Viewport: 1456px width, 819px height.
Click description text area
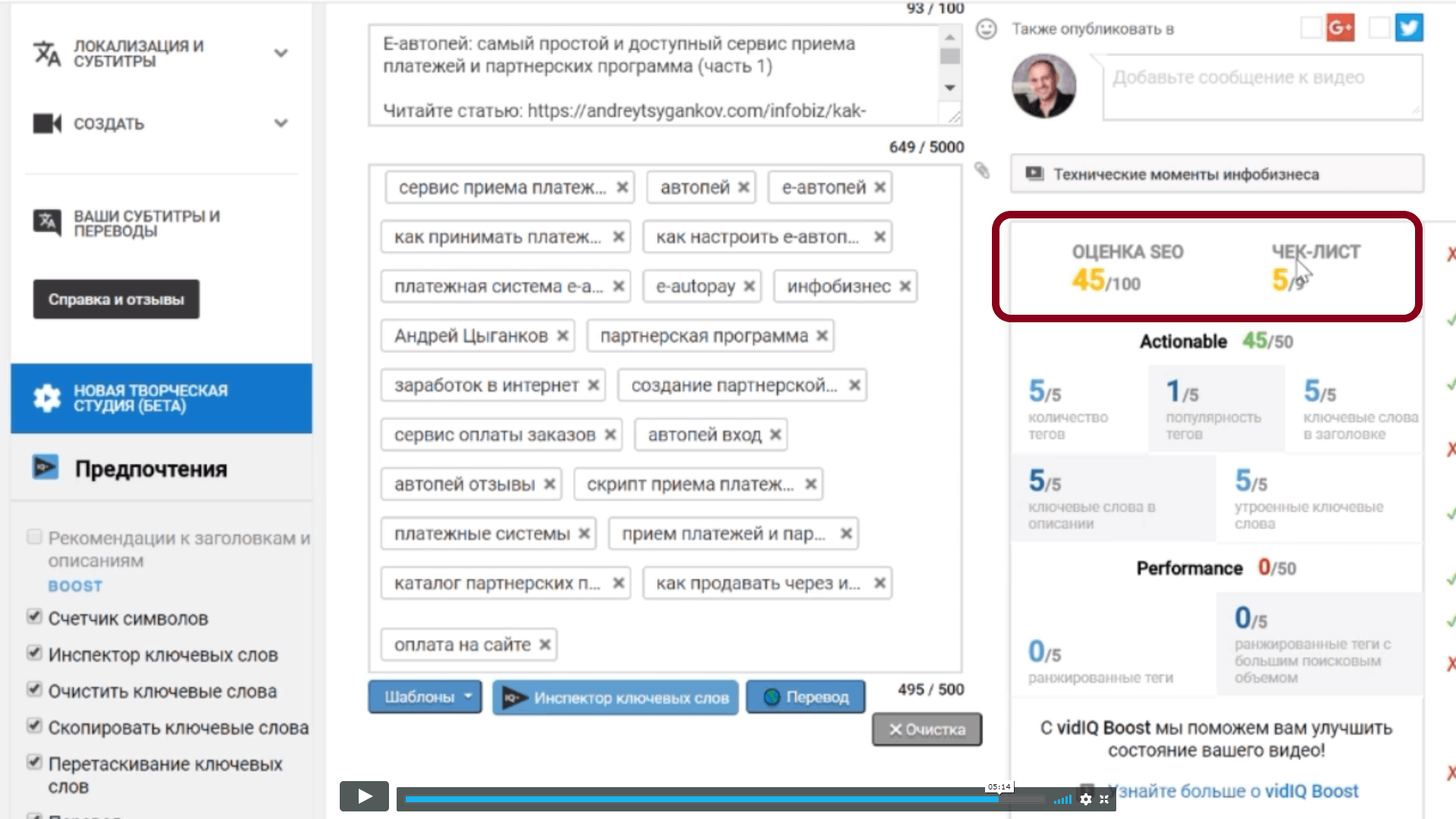654,74
